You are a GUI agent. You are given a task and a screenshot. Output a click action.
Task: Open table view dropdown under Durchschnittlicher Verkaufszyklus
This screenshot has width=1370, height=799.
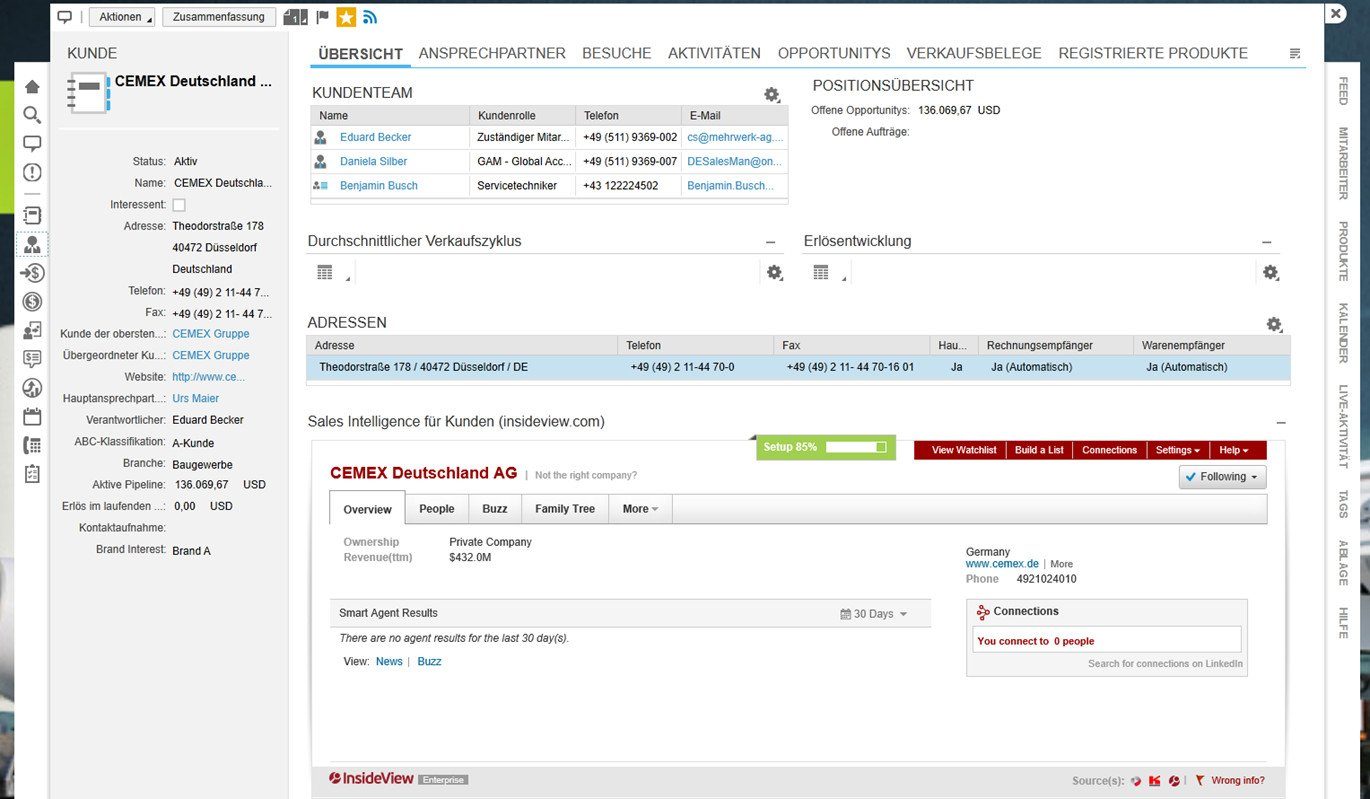pos(333,273)
